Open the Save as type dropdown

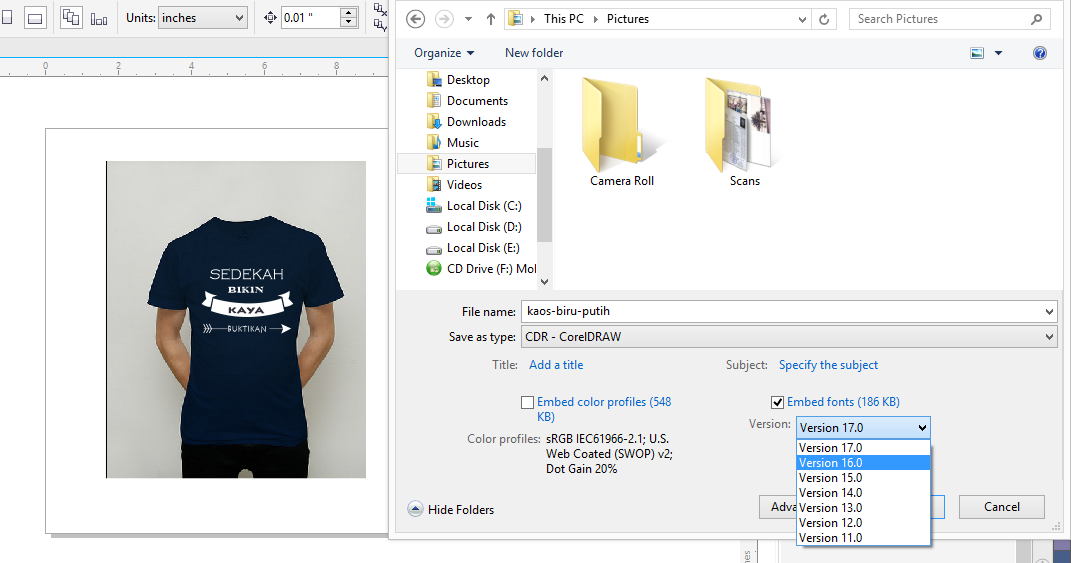pos(789,337)
